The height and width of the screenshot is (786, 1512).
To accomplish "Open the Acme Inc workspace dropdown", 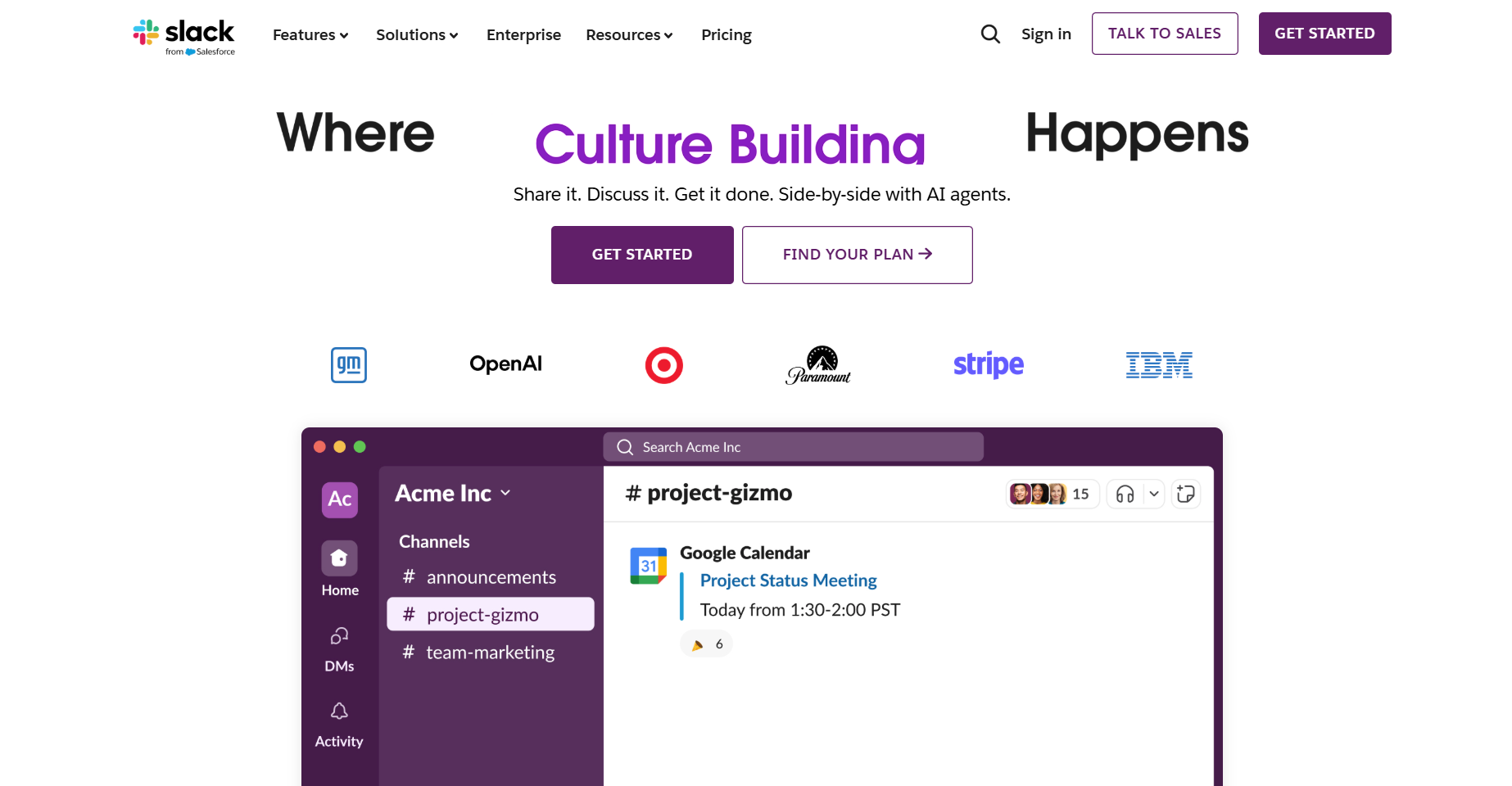I will coord(453,493).
